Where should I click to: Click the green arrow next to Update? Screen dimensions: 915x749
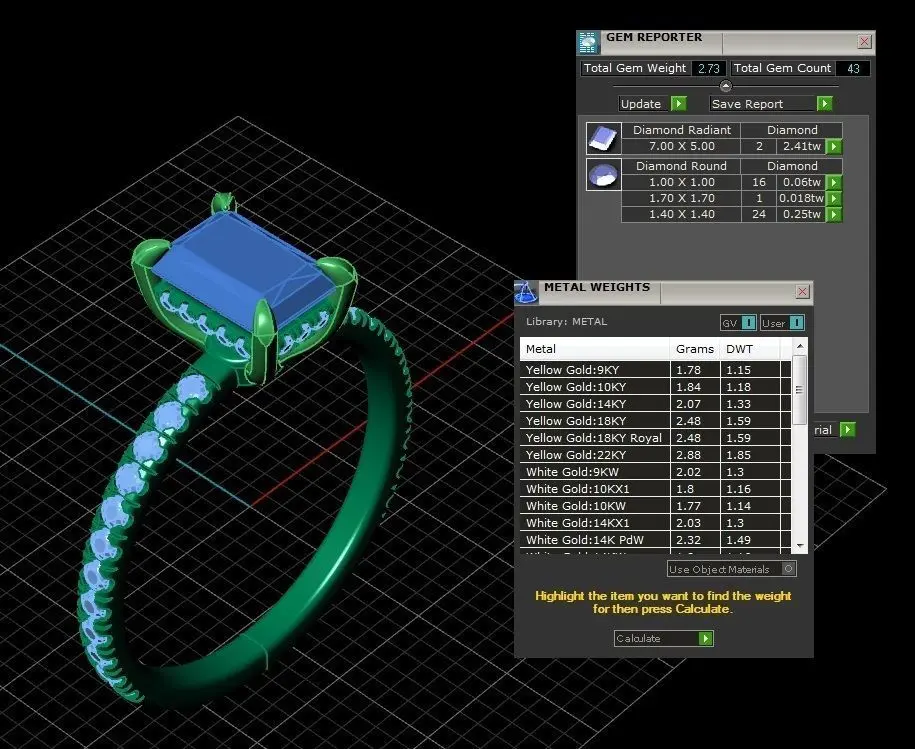click(x=679, y=104)
